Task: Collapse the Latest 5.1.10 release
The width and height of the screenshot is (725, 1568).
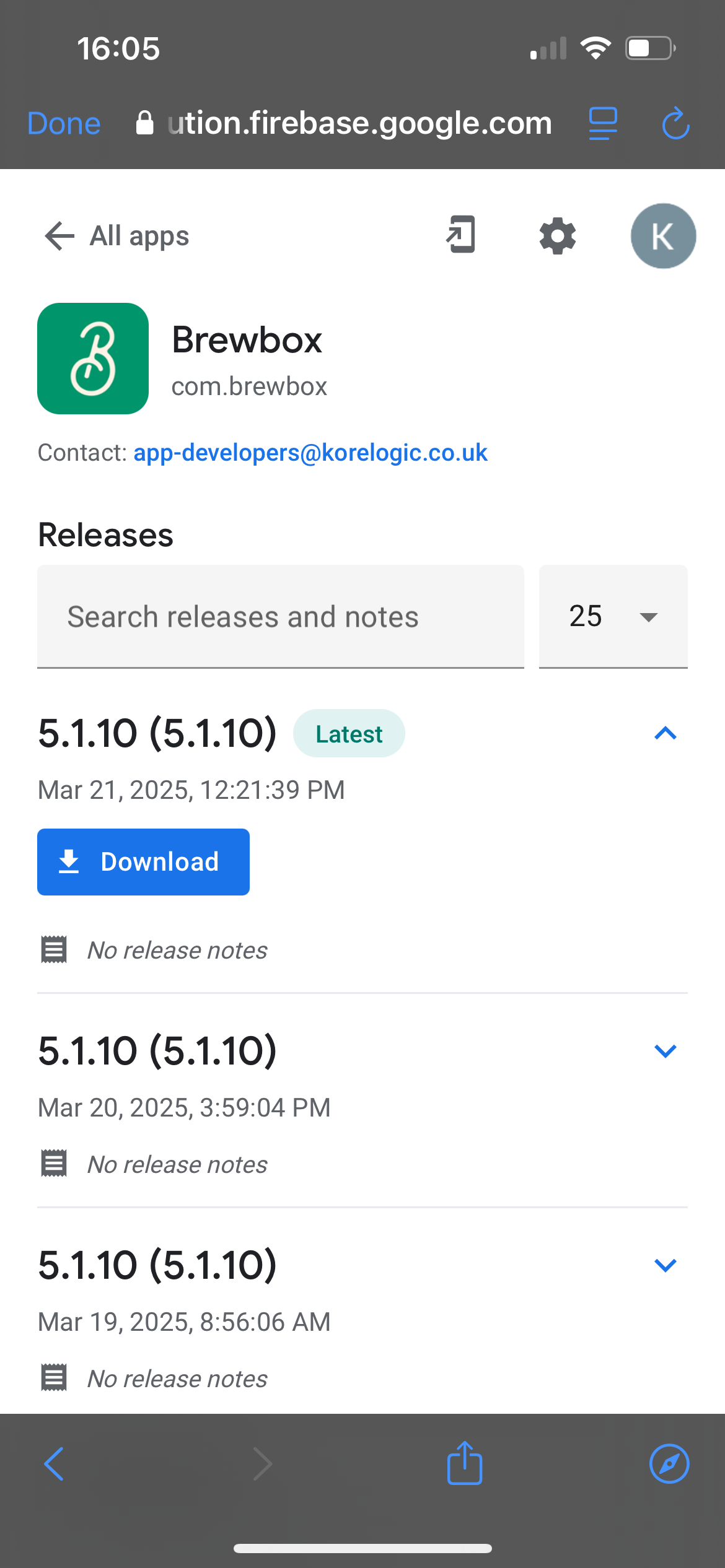Action: tap(665, 734)
